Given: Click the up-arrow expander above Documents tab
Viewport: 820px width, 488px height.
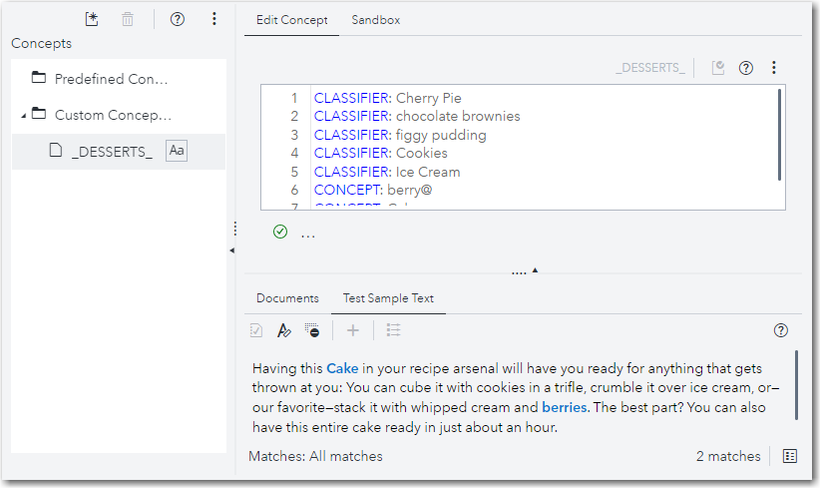Looking at the screenshot, I should click(535, 270).
